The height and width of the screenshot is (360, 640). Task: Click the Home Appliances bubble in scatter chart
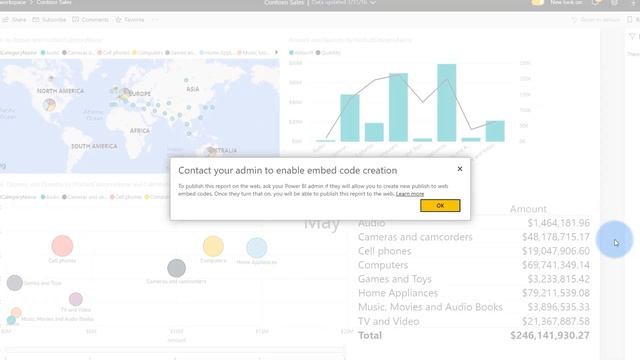pyautogui.click(x=257, y=248)
